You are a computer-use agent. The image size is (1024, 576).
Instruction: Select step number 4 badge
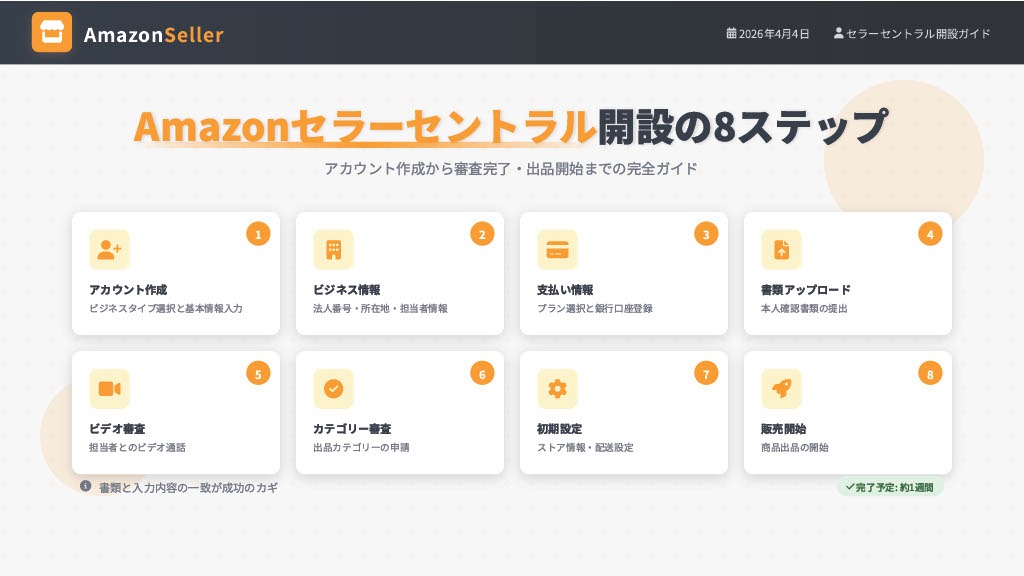930,235
